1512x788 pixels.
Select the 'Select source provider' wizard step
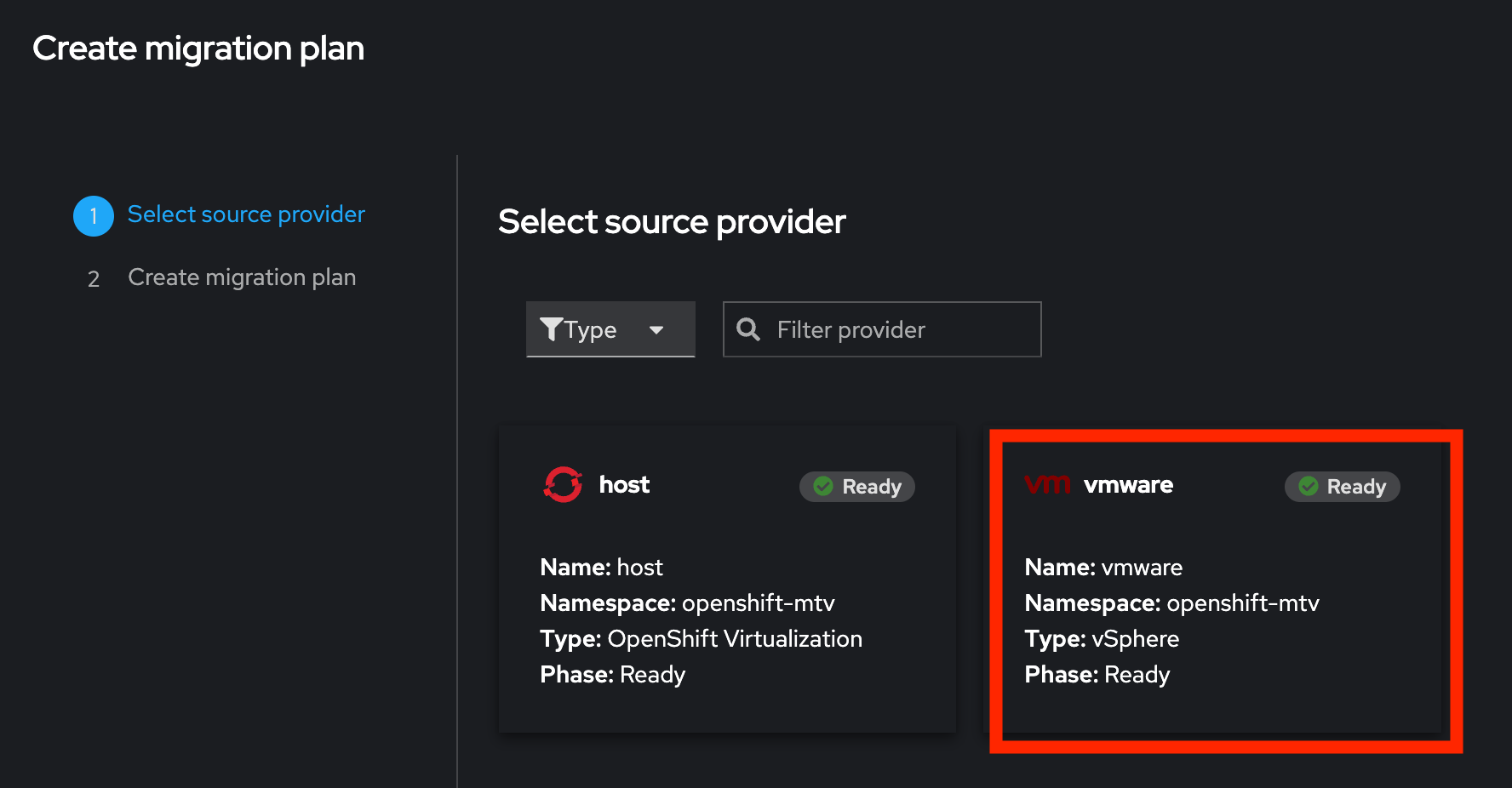(245, 214)
